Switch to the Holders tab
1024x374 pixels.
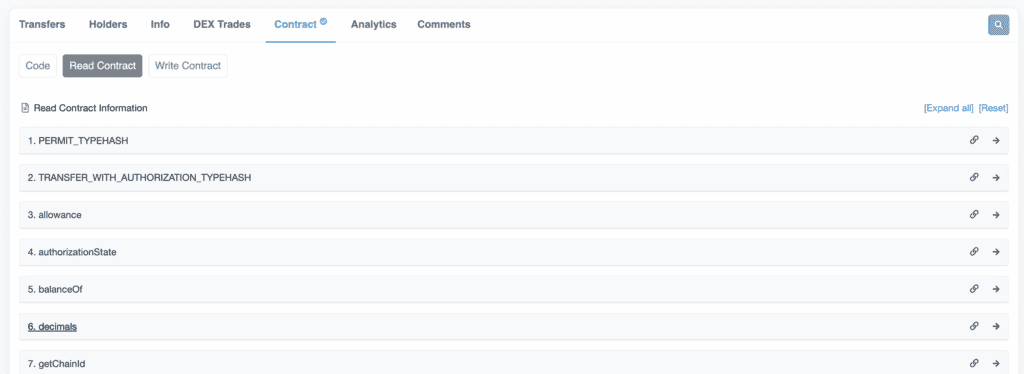[x=108, y=25]
